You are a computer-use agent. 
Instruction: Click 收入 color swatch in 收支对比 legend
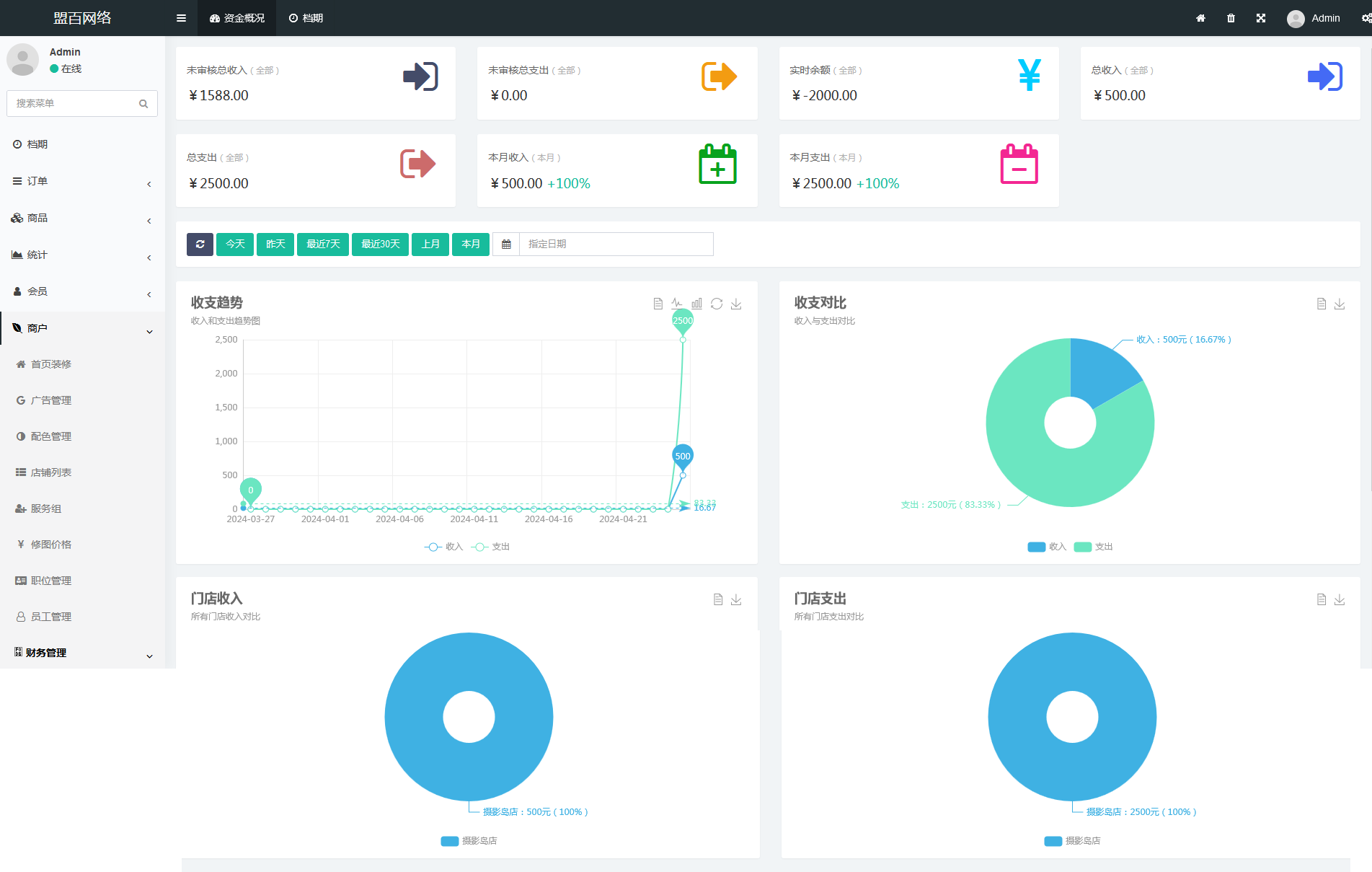tap(1036, 547)
